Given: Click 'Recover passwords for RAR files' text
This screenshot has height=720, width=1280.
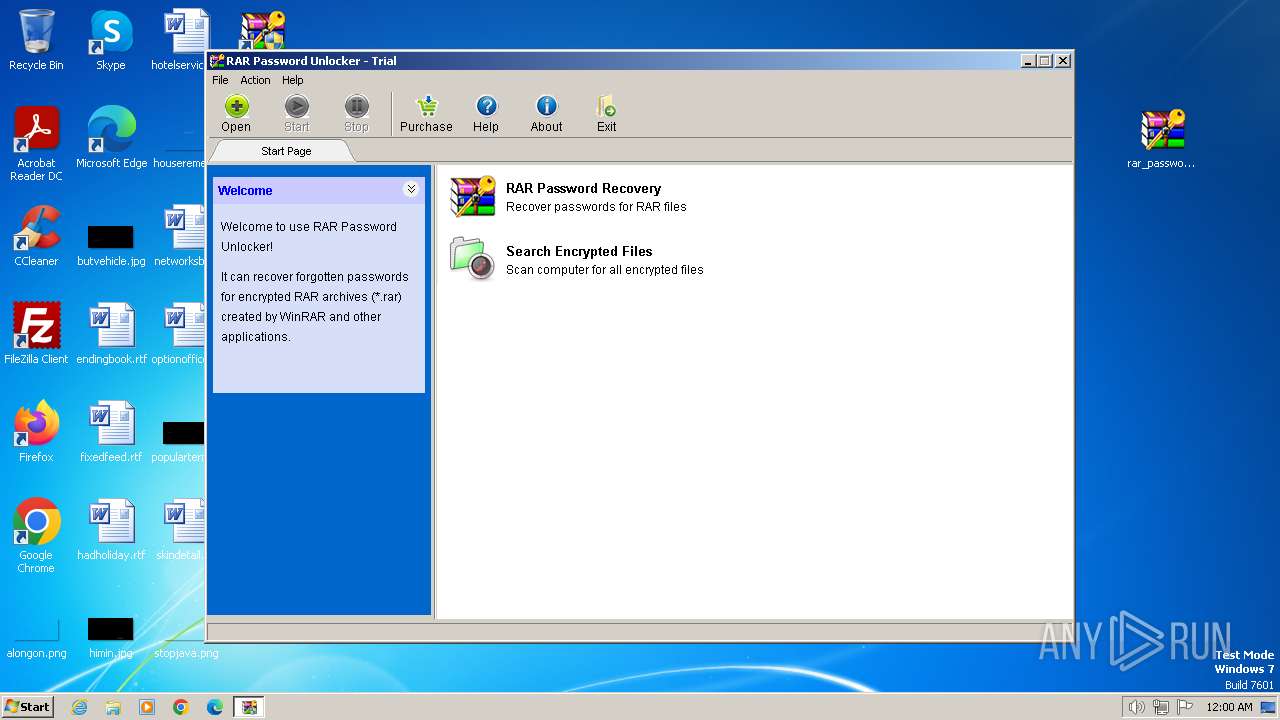Looking at the screenshot, I should [x=596, y=207].
